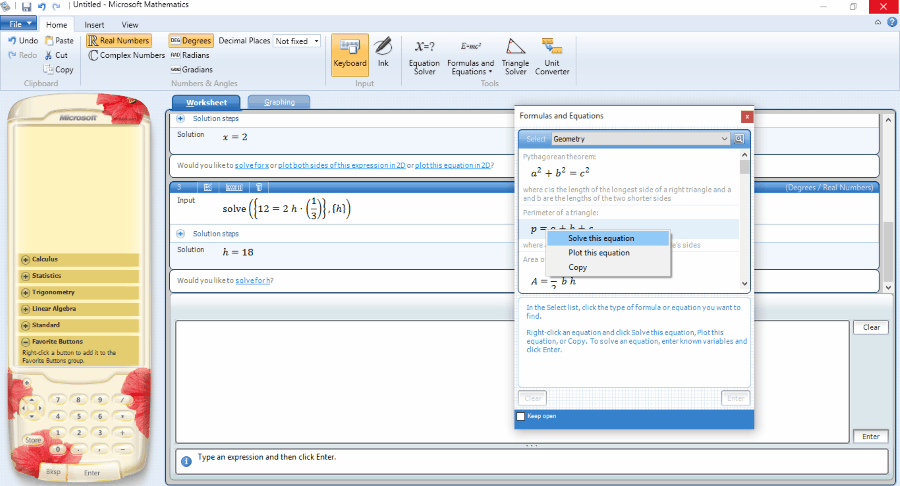Select Complex Numbers mode

(x=126, y=55)
